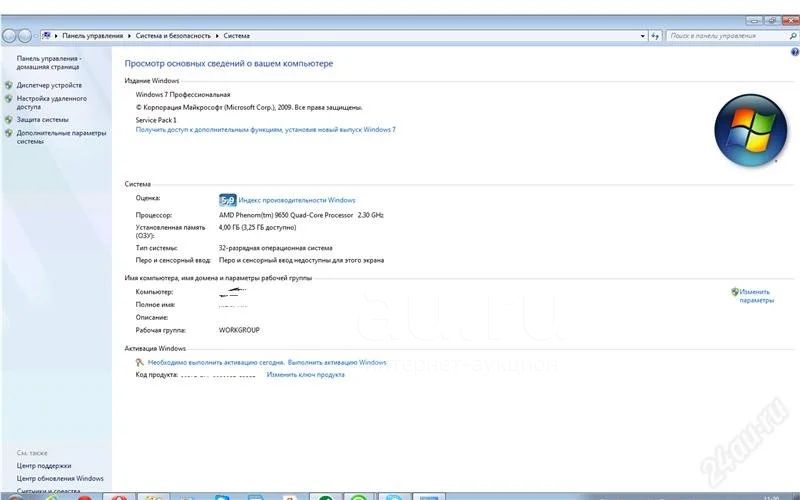Open the recent pages arrow beside the Forward button
Viewport: 800px width, 500px height.
click(x=35, y=36)
